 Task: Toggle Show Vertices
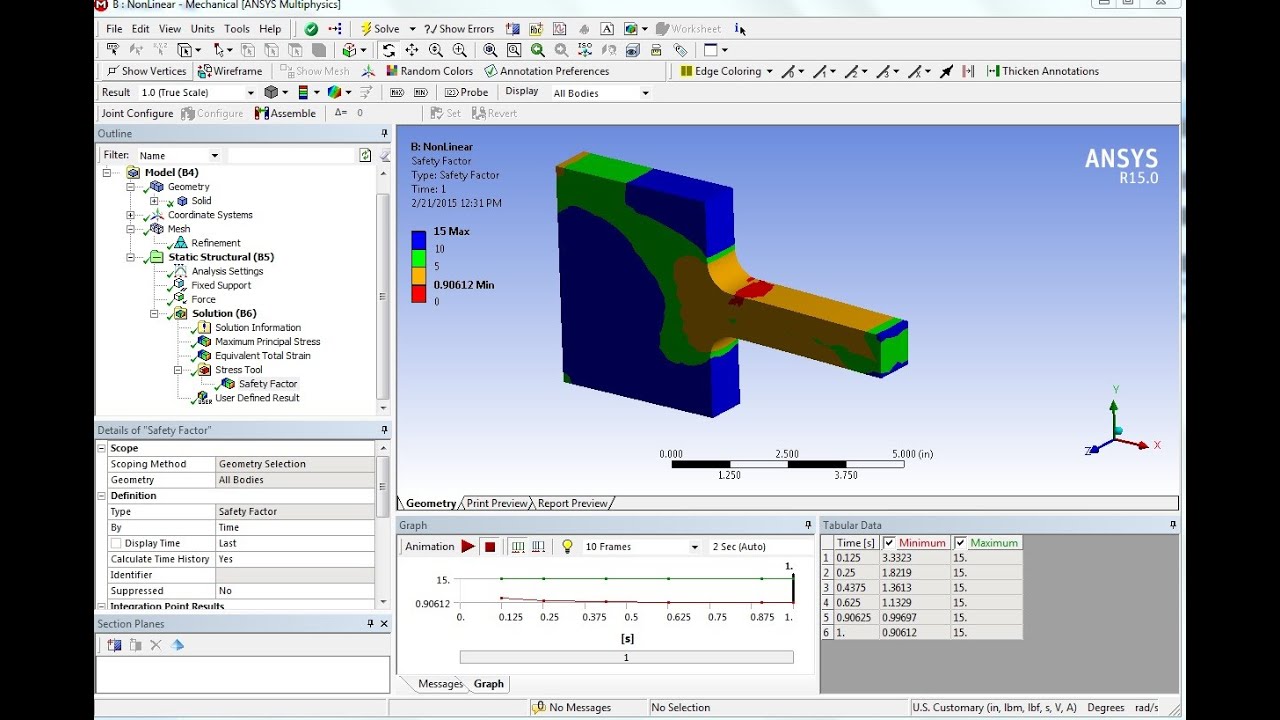(147, 71)
